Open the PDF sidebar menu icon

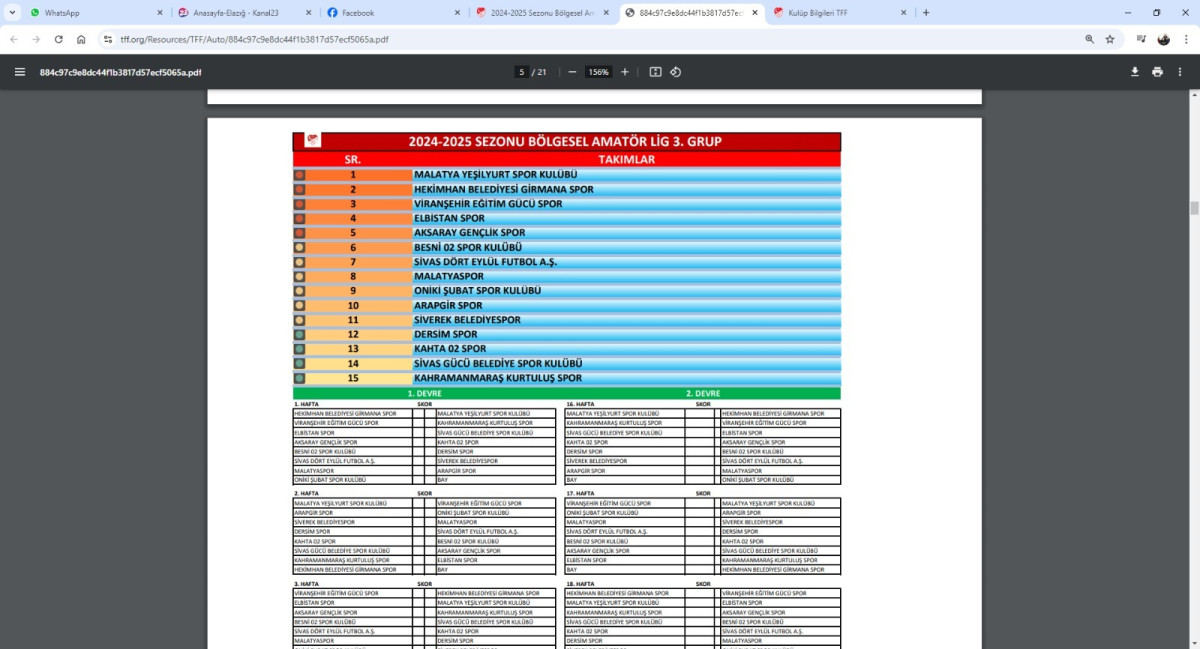[20, 72]
